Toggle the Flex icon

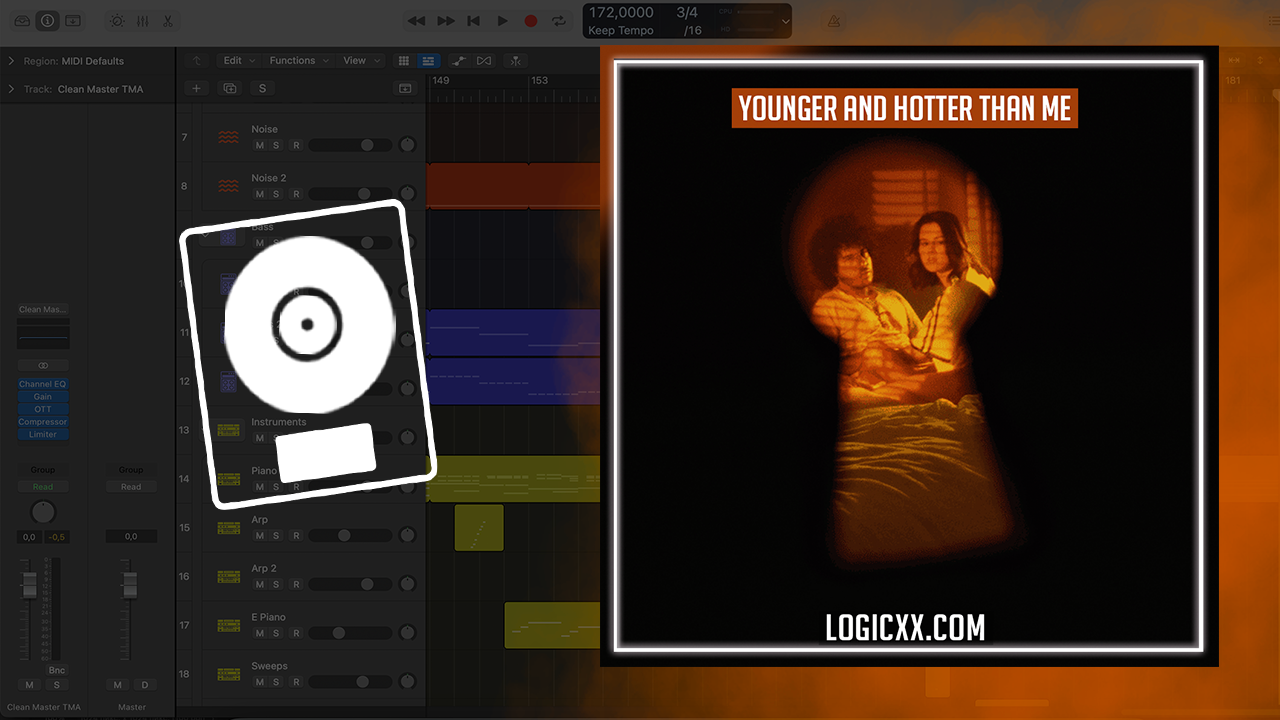click(x=484, y=61)
